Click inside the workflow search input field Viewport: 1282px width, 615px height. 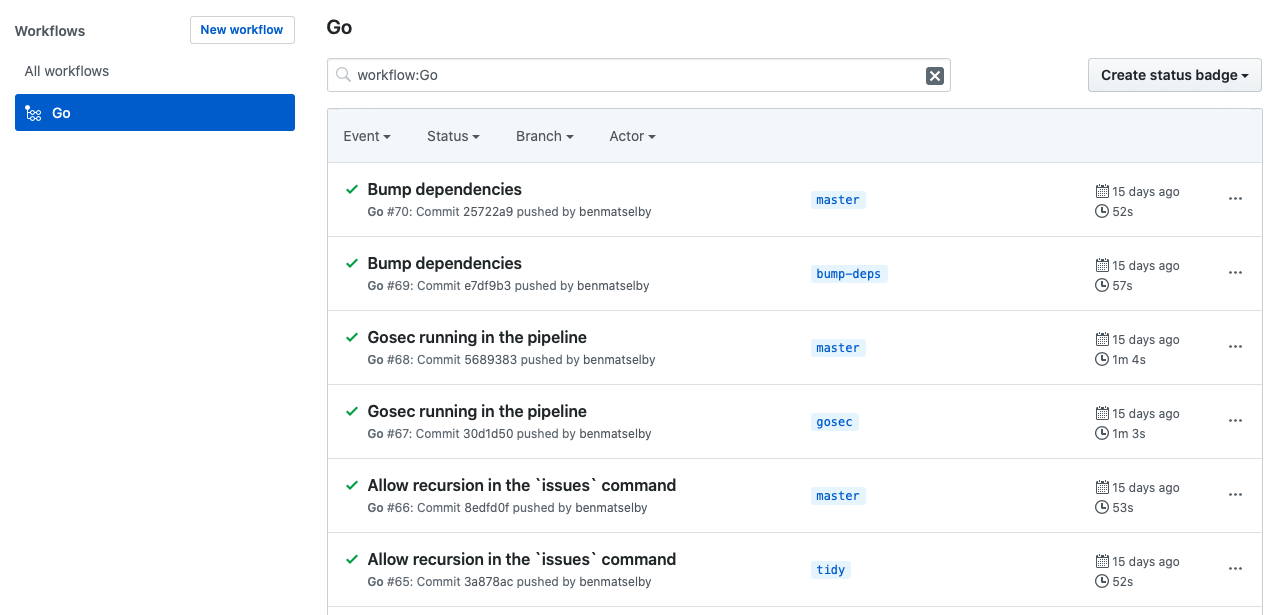coord(638,75)
